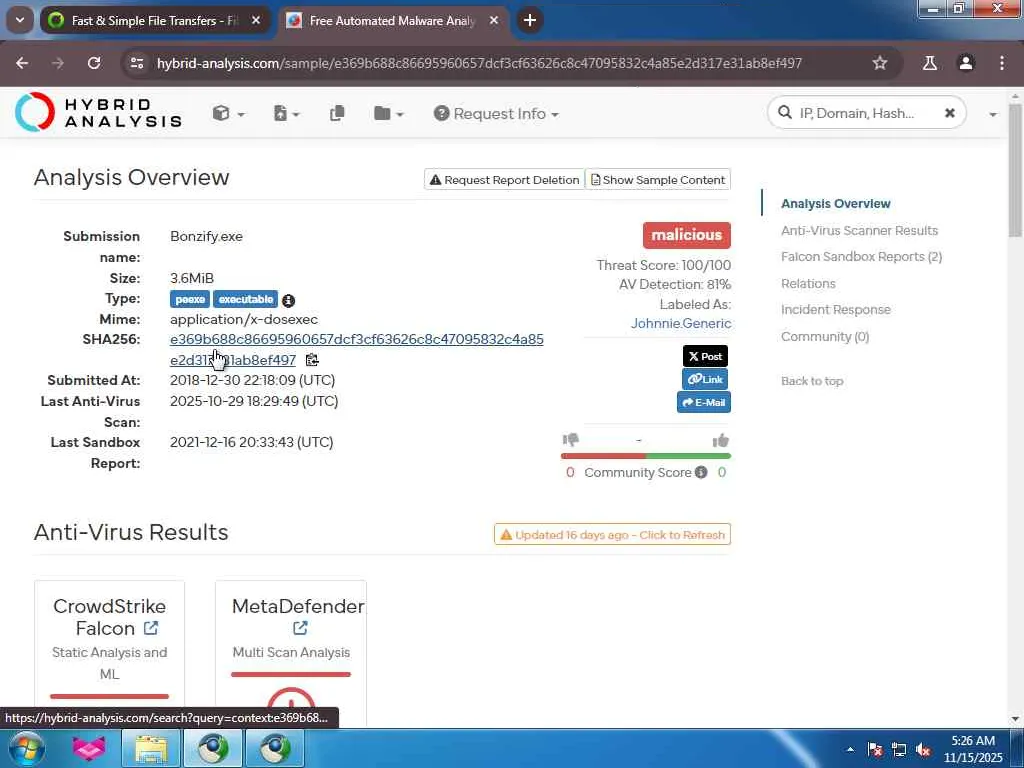Click the muted volume tray icon

923,749
